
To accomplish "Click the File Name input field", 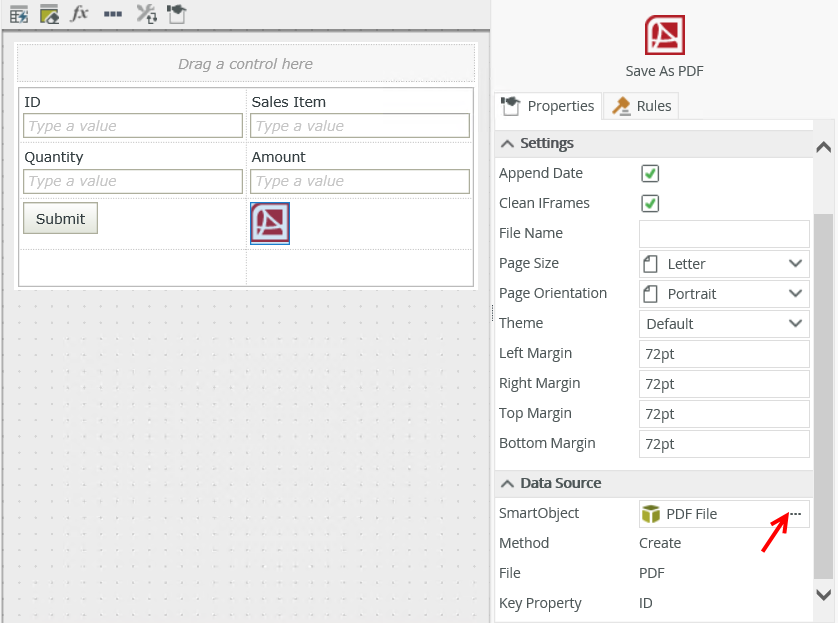I will (x=724, y=233).
